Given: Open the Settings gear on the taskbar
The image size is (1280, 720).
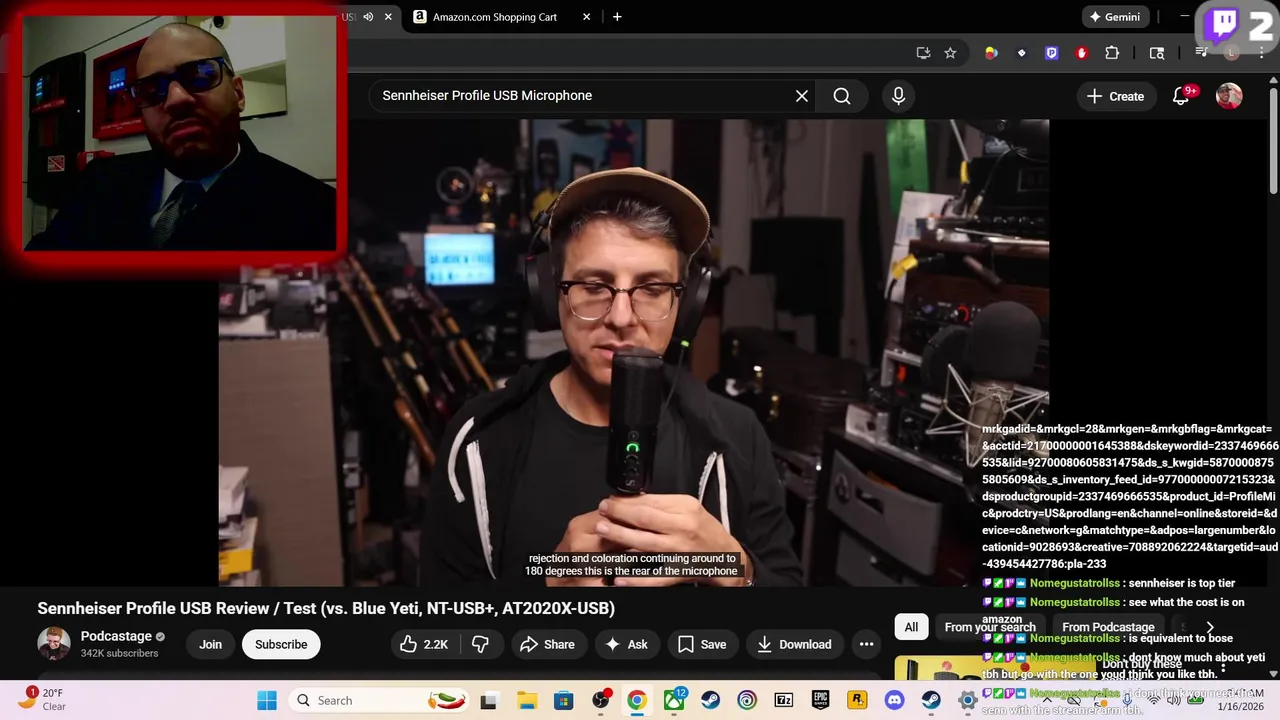Looking at the screenshot, I should [967, 700].
